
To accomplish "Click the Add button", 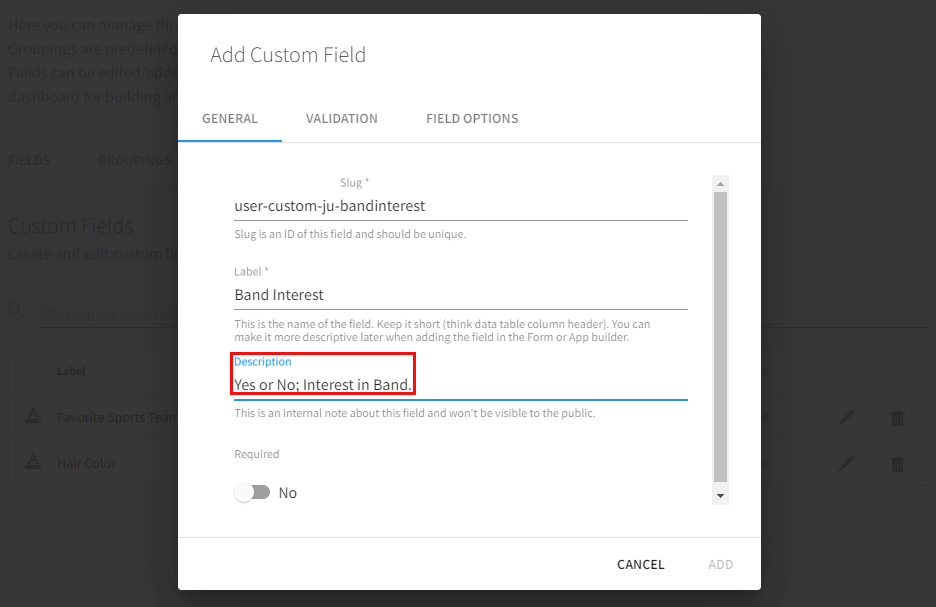I will tap(721, 564).
